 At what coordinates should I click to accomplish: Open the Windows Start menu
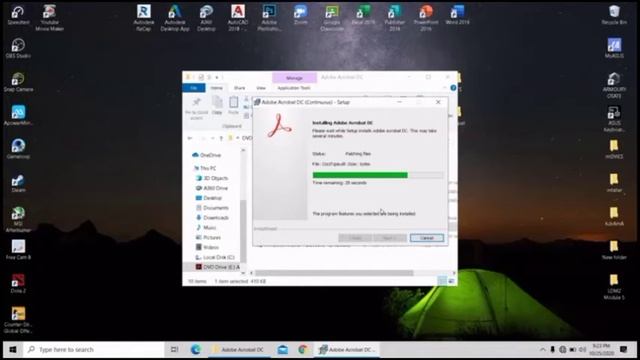(13, 350)
